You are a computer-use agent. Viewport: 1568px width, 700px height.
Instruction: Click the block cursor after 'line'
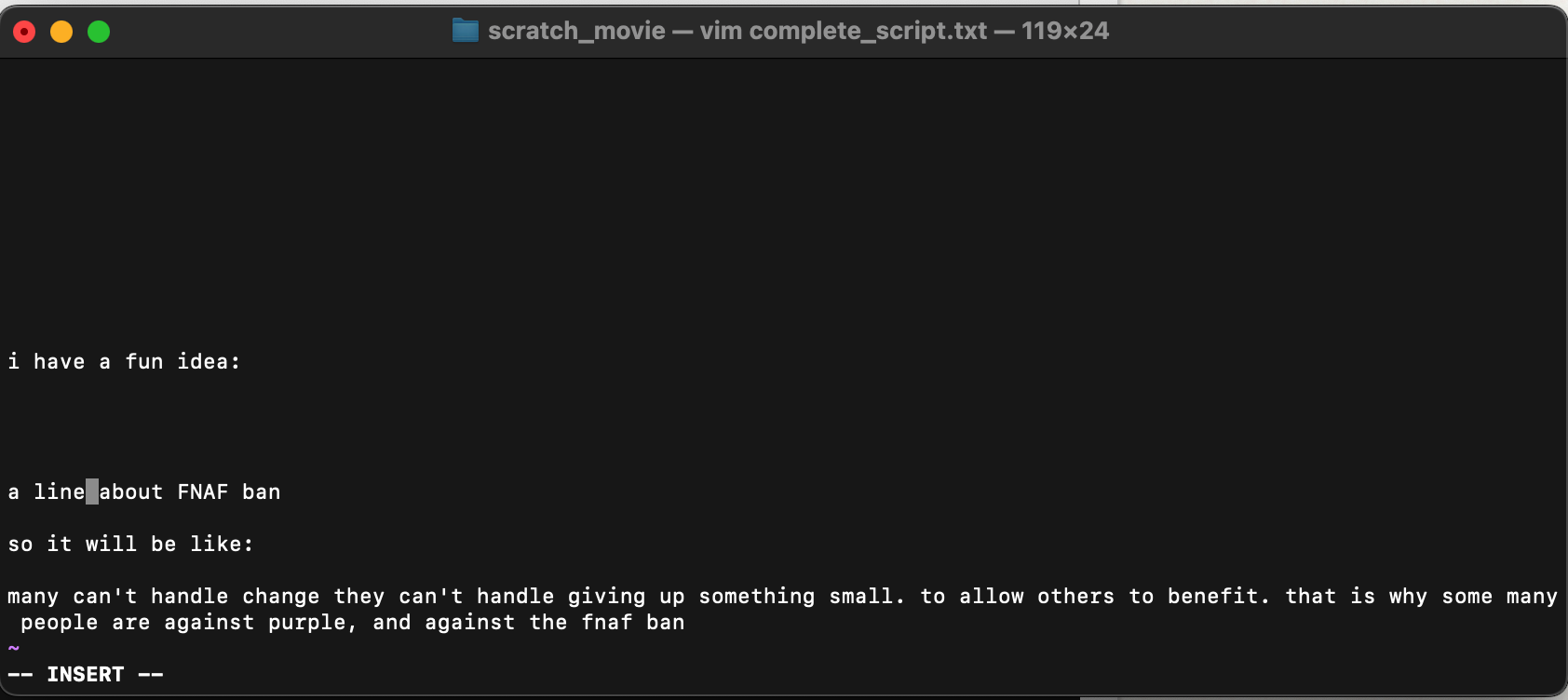coord(92,491)
